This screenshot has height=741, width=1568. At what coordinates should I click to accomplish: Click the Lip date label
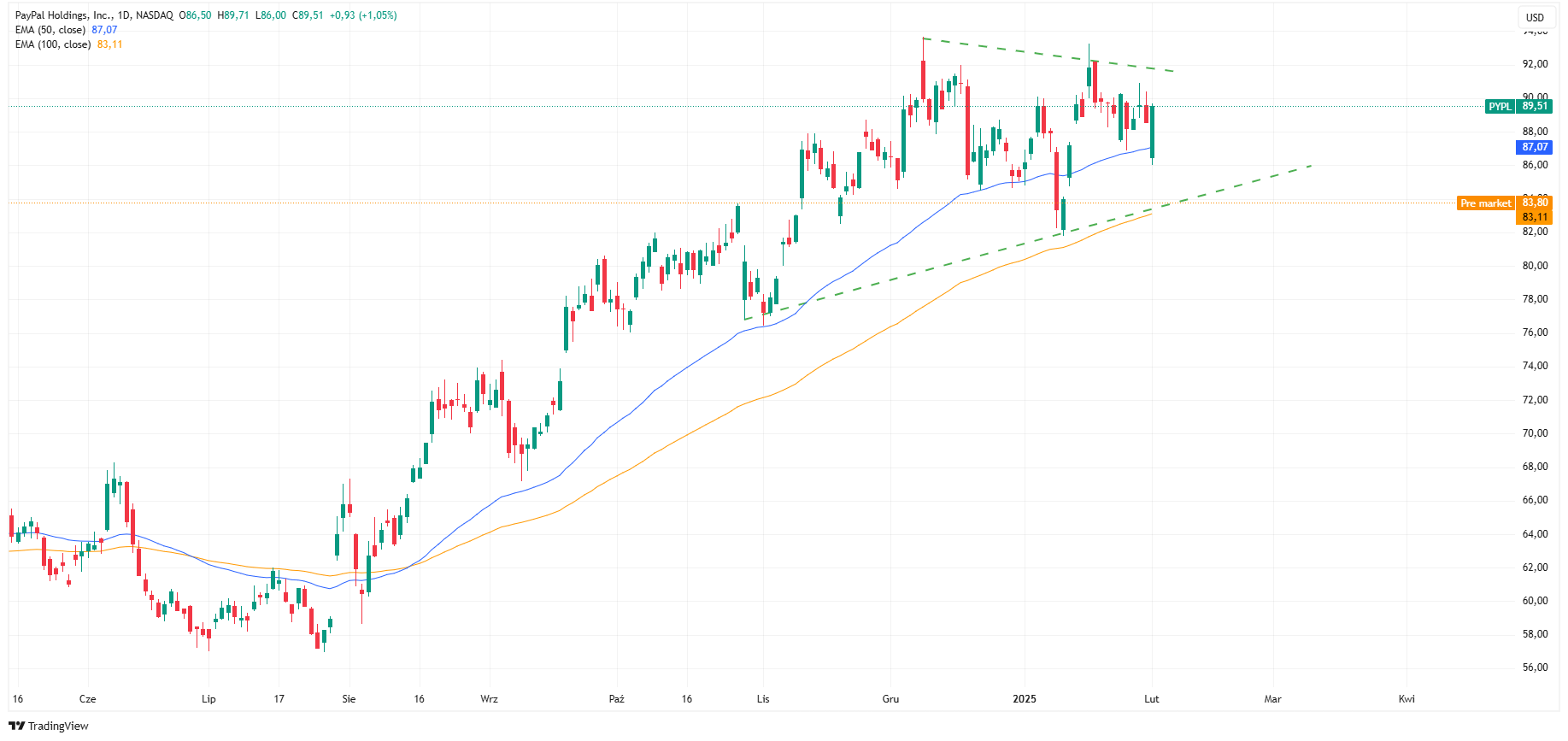point(208,699)
